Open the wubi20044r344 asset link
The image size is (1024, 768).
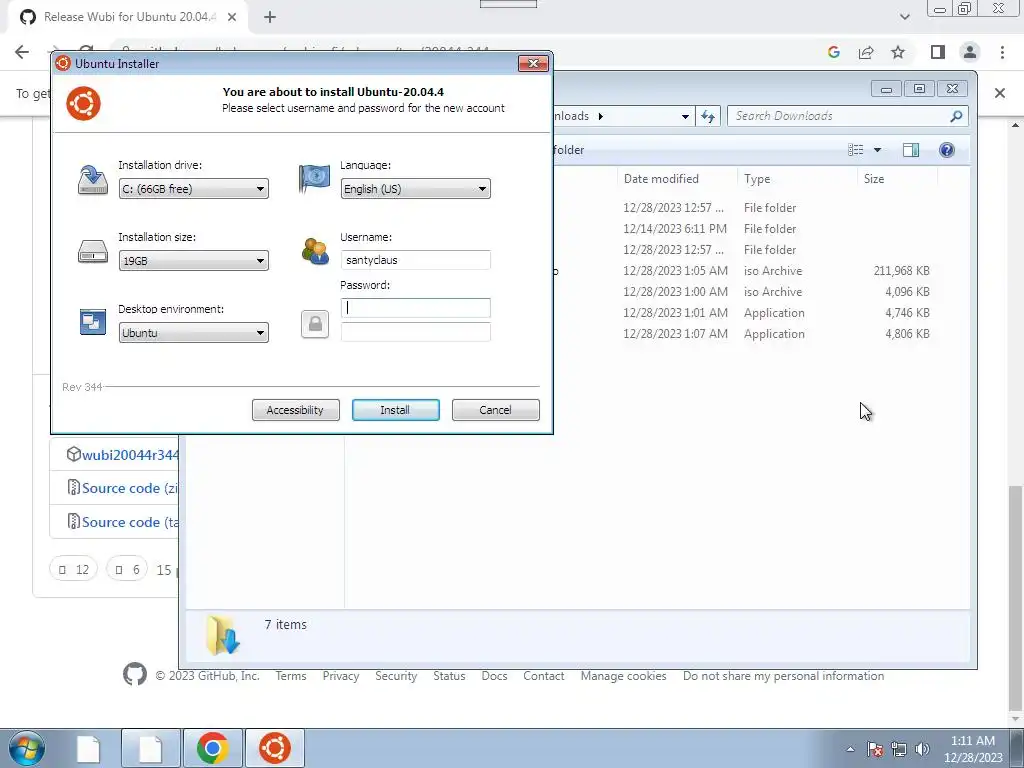tap(130, 455)
